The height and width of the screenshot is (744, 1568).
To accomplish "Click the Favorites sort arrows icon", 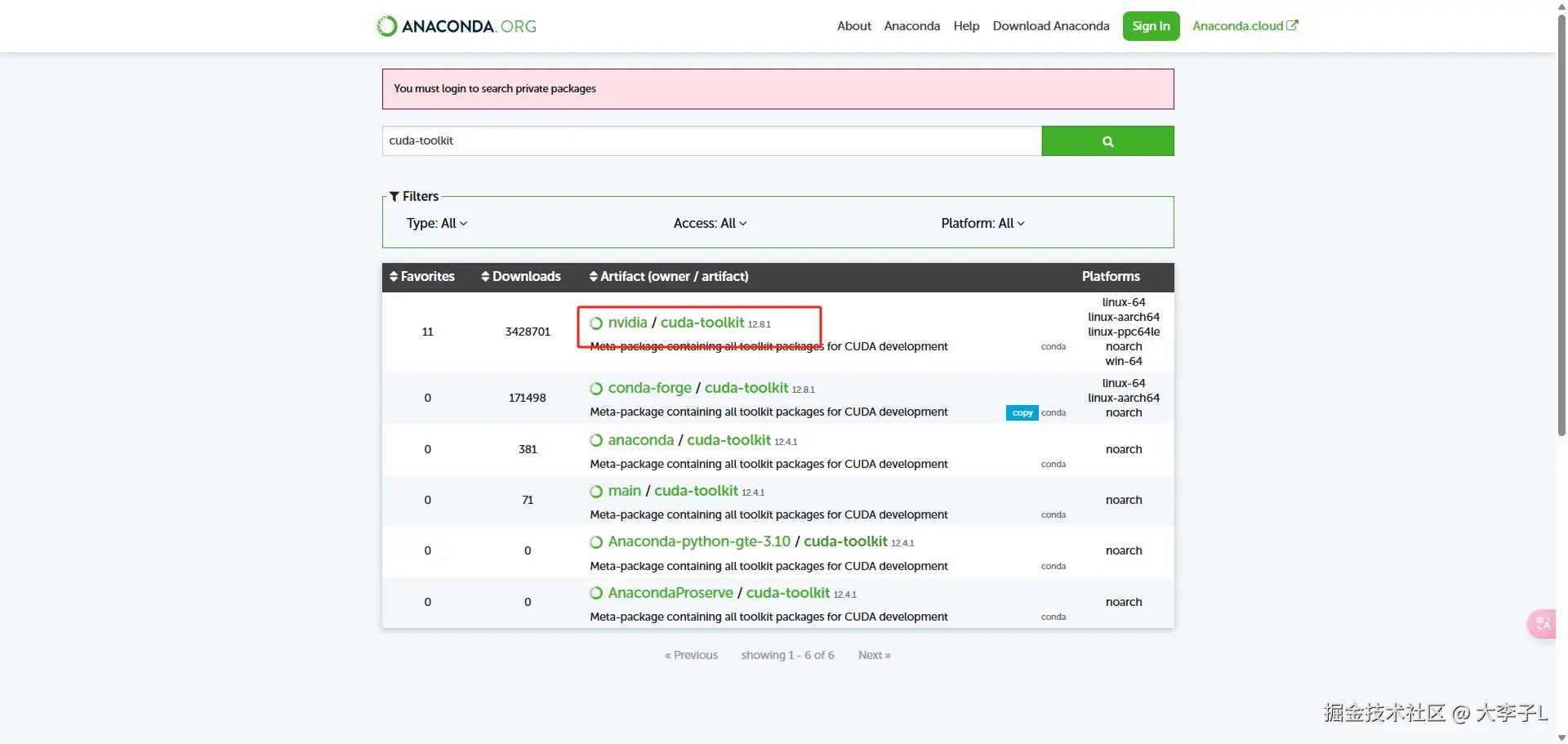I will click(394, 277).
